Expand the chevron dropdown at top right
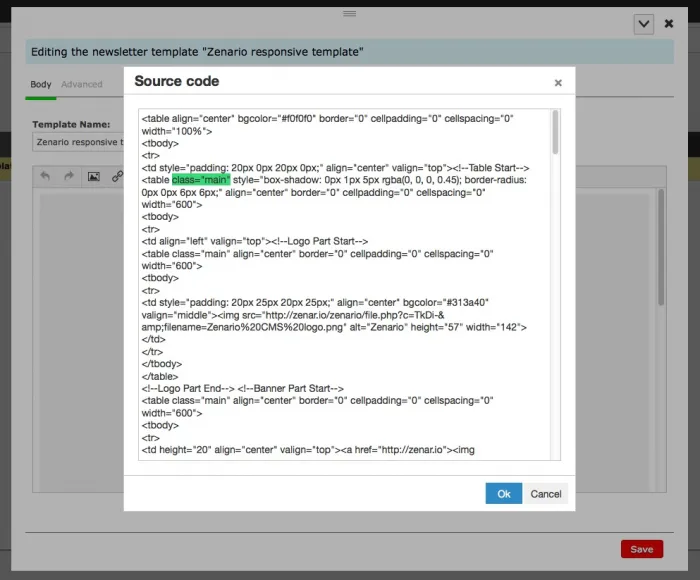The height and width of the screenshot is (580, 700). pyautogui.click(x=644, y=24)
